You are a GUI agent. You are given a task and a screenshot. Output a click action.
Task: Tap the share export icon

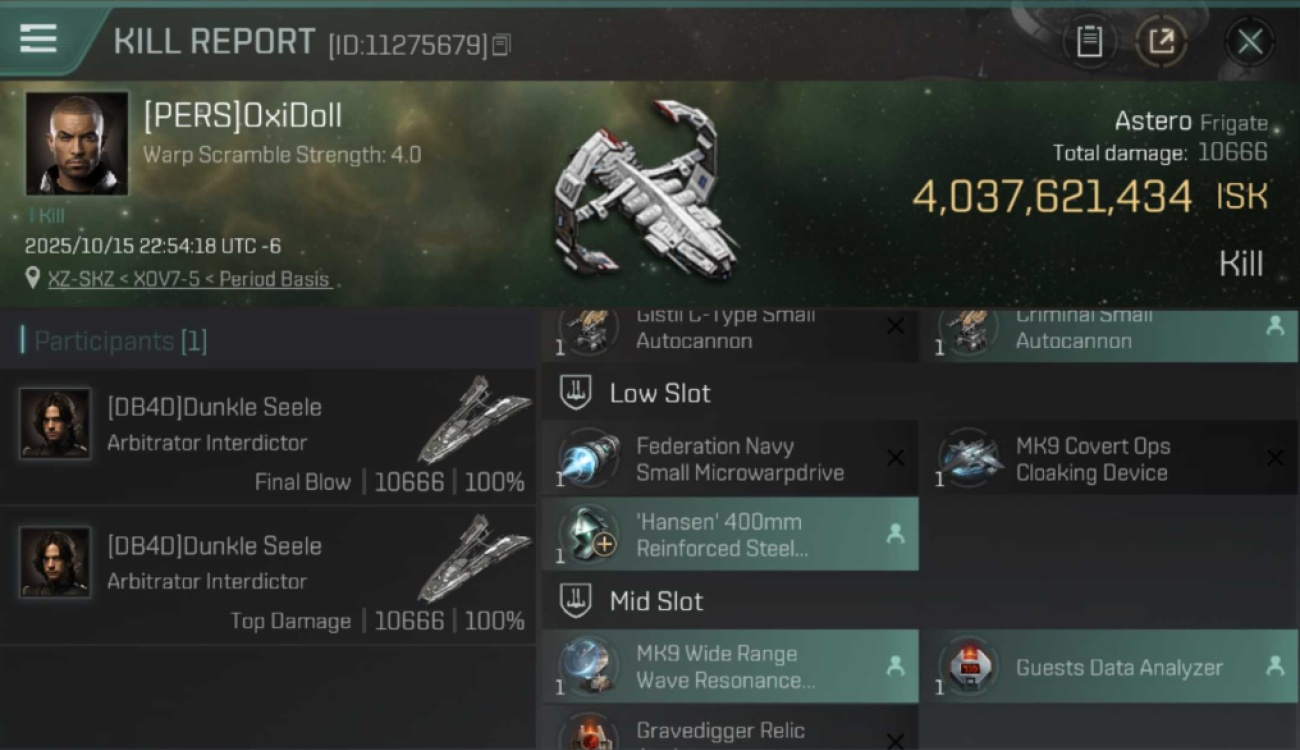click(1161, 42)
